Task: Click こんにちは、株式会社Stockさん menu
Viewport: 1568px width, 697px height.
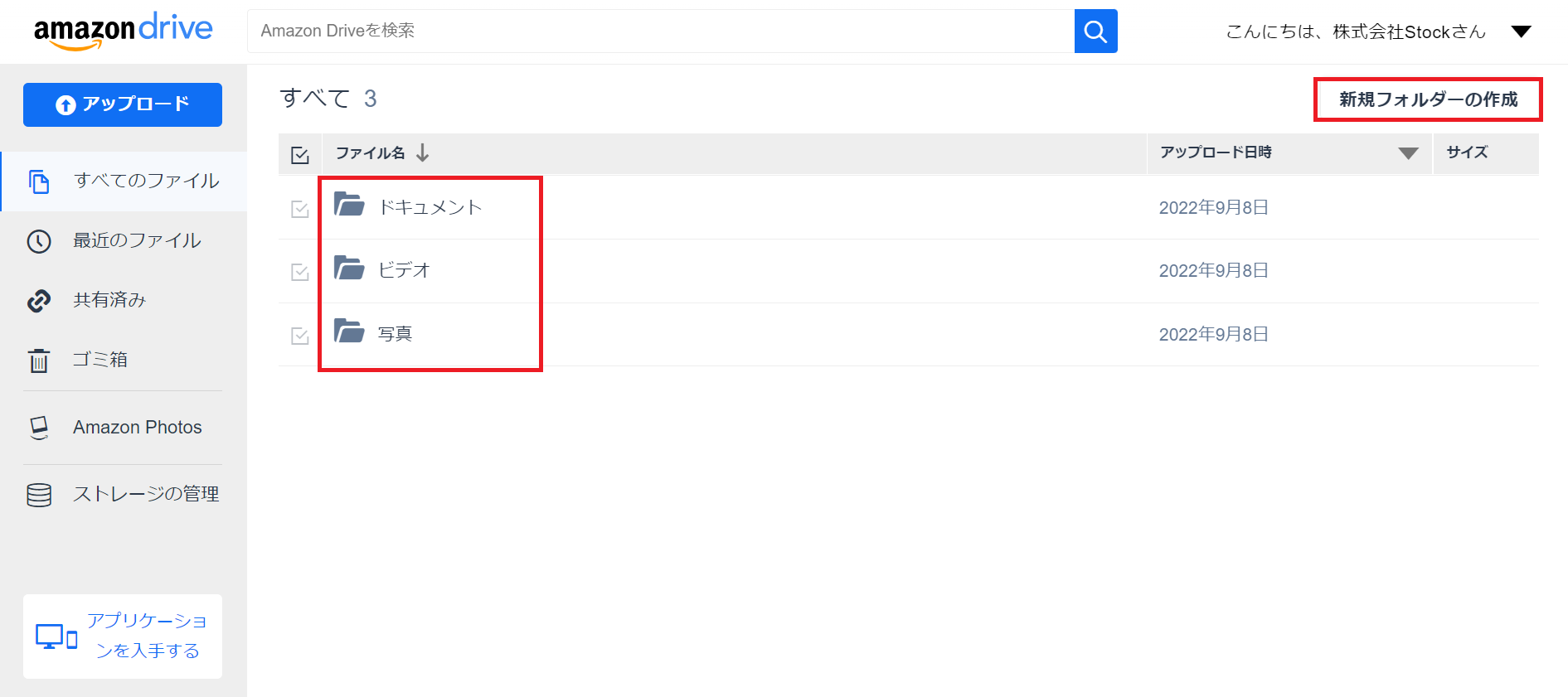Action: tap(1355, 31)
